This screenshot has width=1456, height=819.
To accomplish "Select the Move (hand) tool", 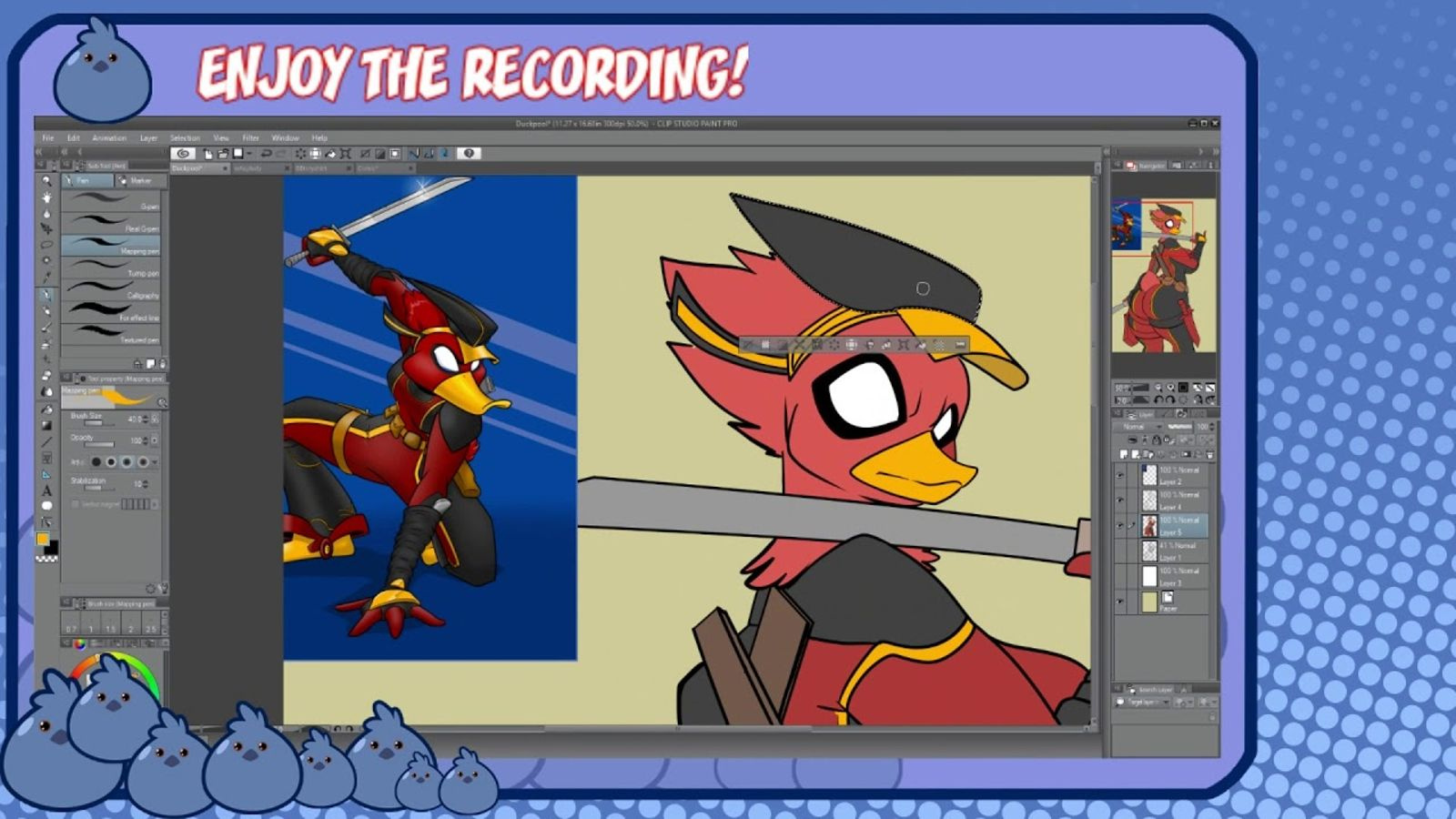I will point(46,197).
